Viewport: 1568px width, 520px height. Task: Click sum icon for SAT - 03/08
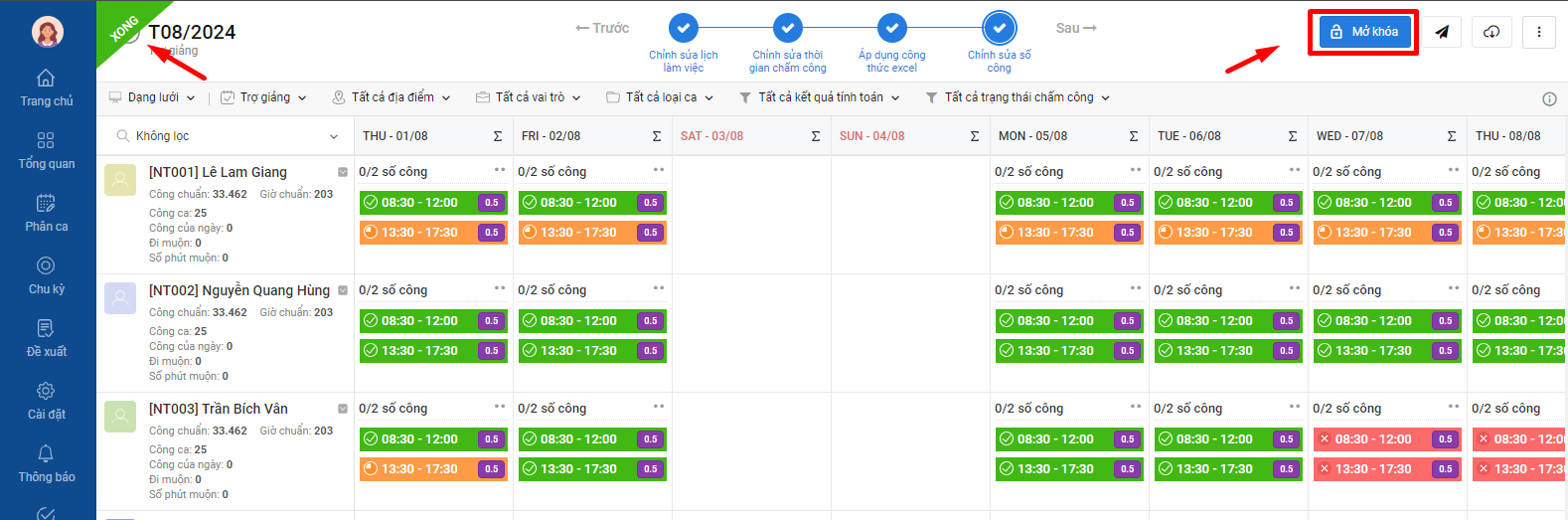click(816, 136)
